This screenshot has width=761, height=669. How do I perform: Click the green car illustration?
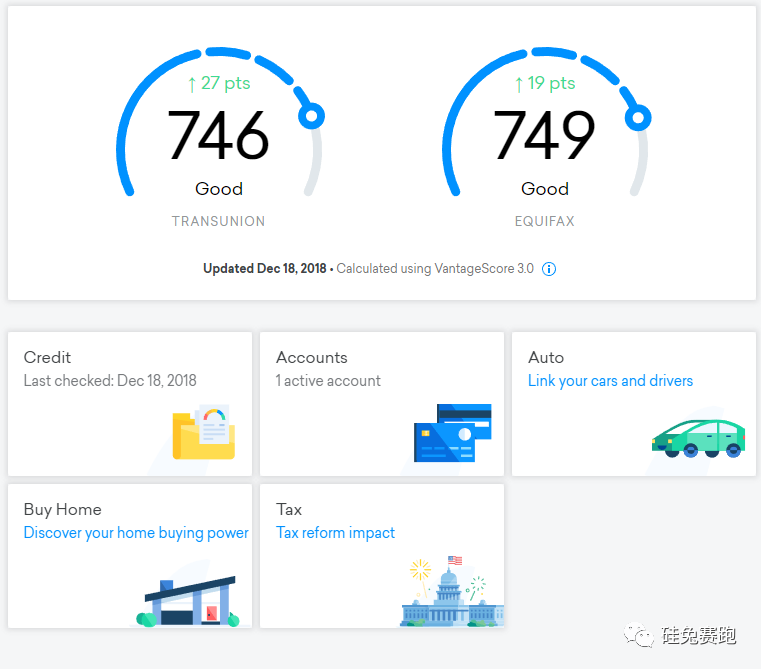[x=698, y=438]
